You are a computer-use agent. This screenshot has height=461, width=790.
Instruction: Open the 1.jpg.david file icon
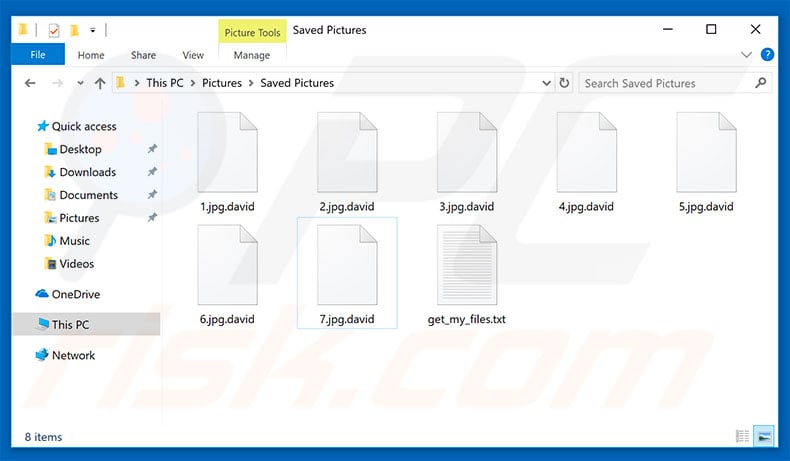coord(227,152)
